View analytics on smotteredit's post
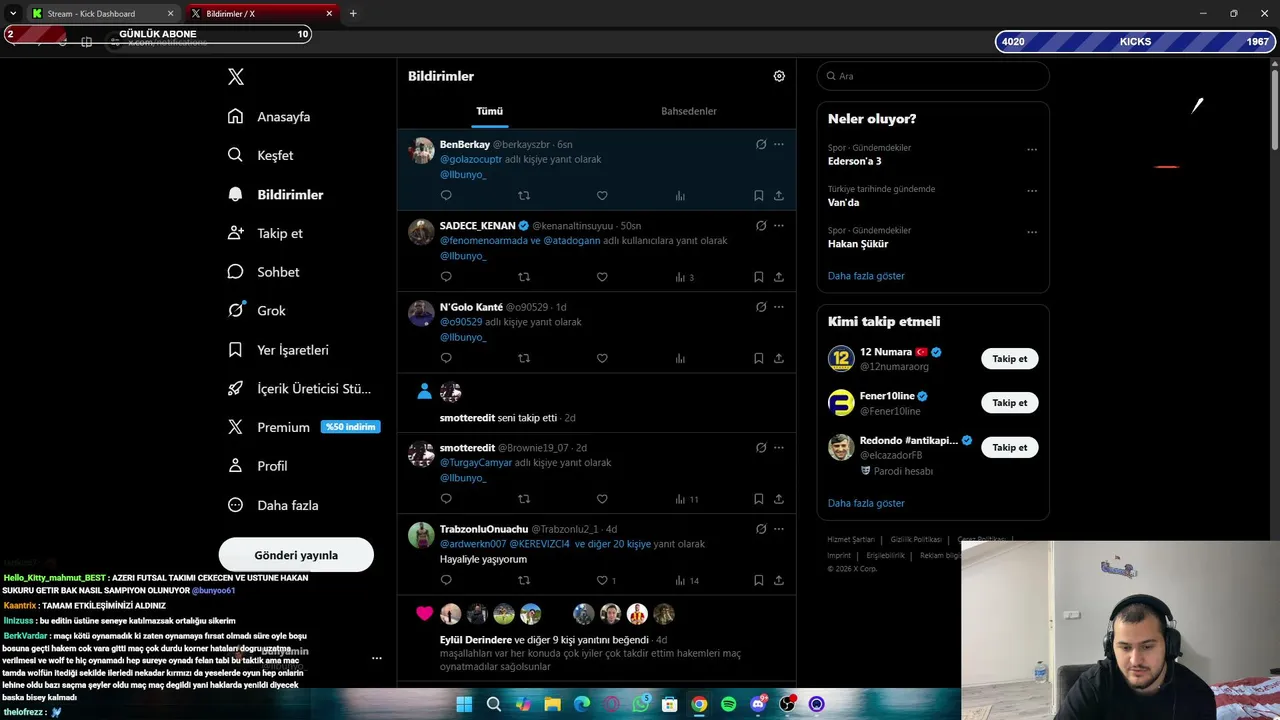Viewport: 1280px width, 720px height. [686, 499]
